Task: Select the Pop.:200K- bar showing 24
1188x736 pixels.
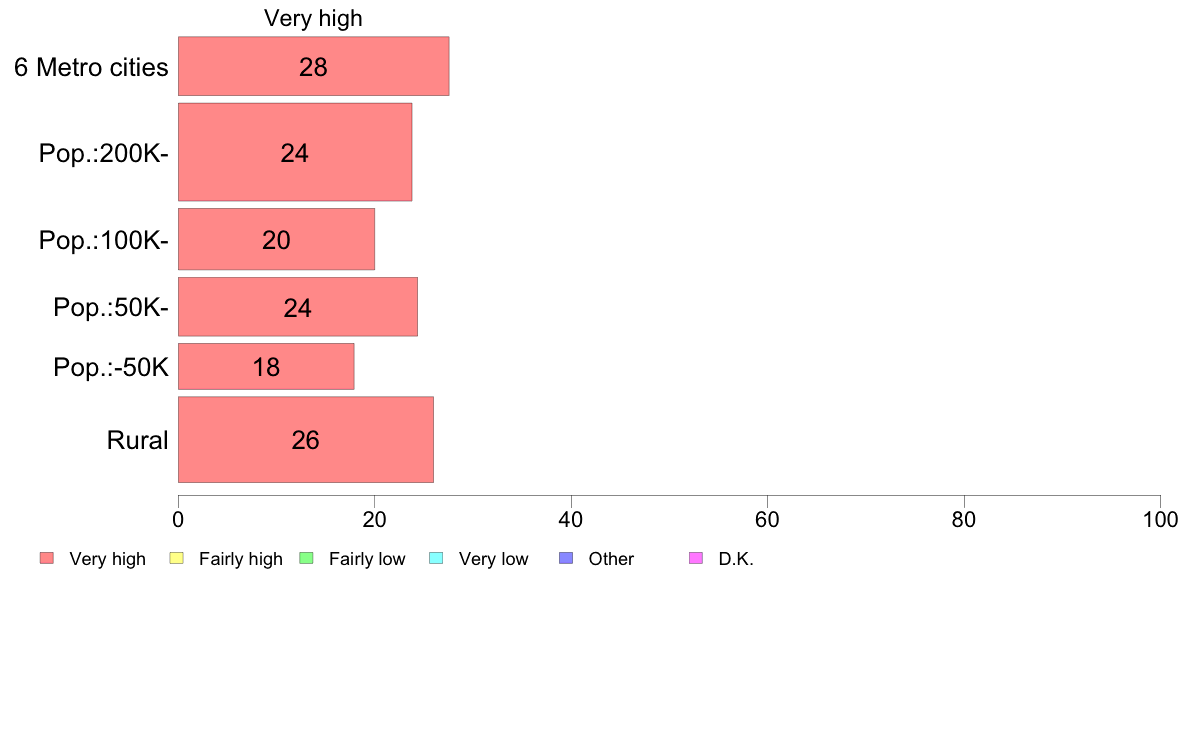Action: pyautogui.click(x=295, y=152)
